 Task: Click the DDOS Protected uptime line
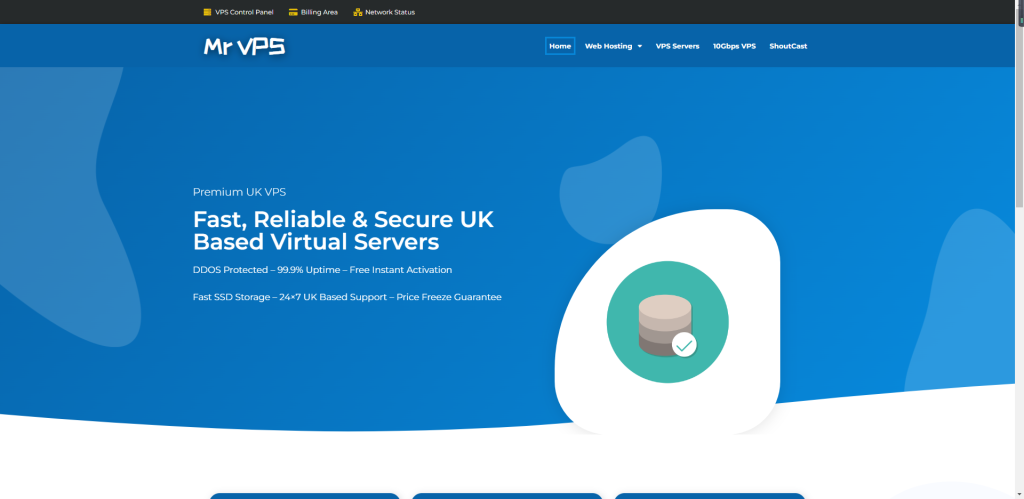pos(322,270)
